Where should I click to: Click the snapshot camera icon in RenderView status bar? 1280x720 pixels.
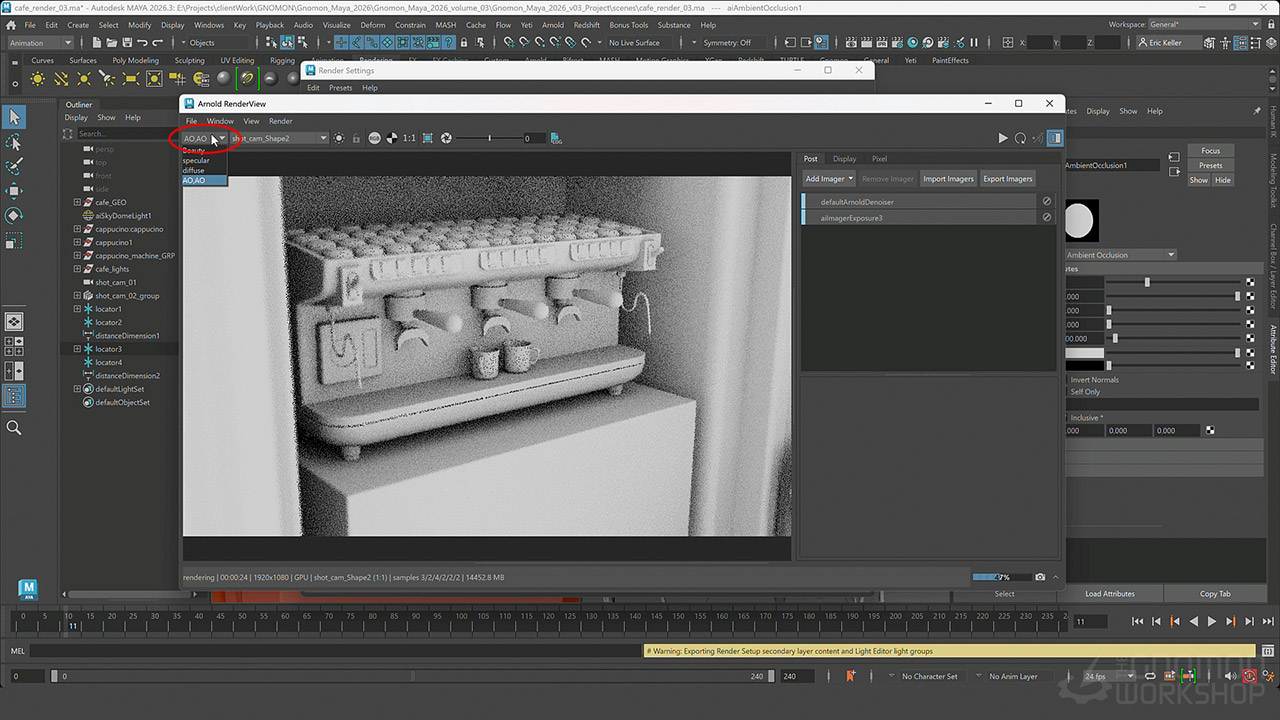point(1040,577)
